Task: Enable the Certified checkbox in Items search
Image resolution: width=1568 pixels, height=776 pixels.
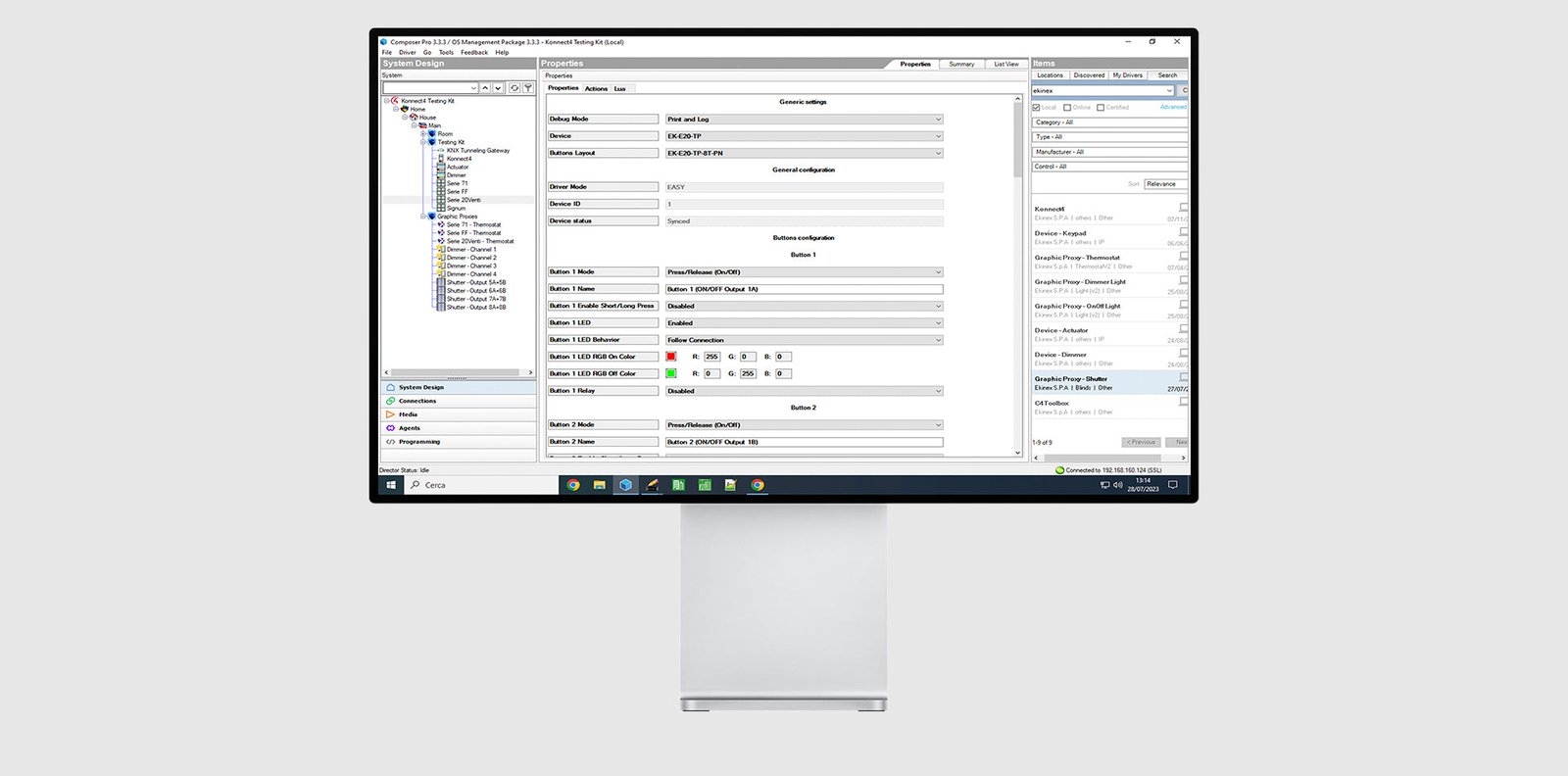Action: pos(1101,108)
